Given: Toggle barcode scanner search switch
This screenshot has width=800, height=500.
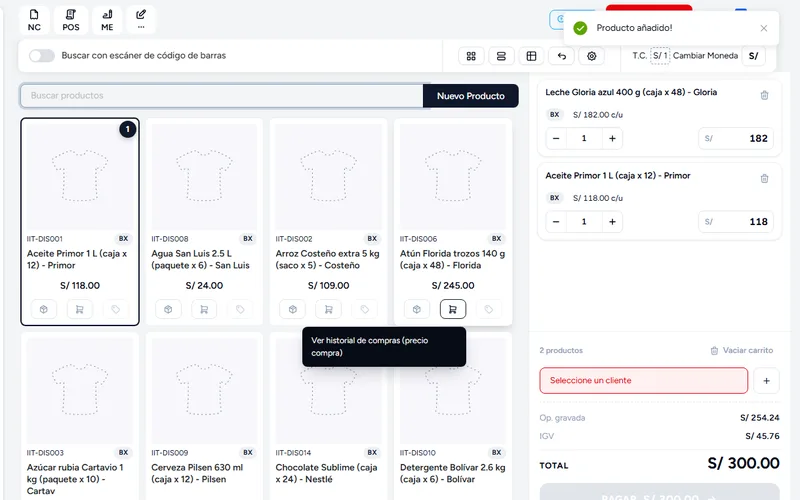Looking at the screenshot, I should pos(41,56).
